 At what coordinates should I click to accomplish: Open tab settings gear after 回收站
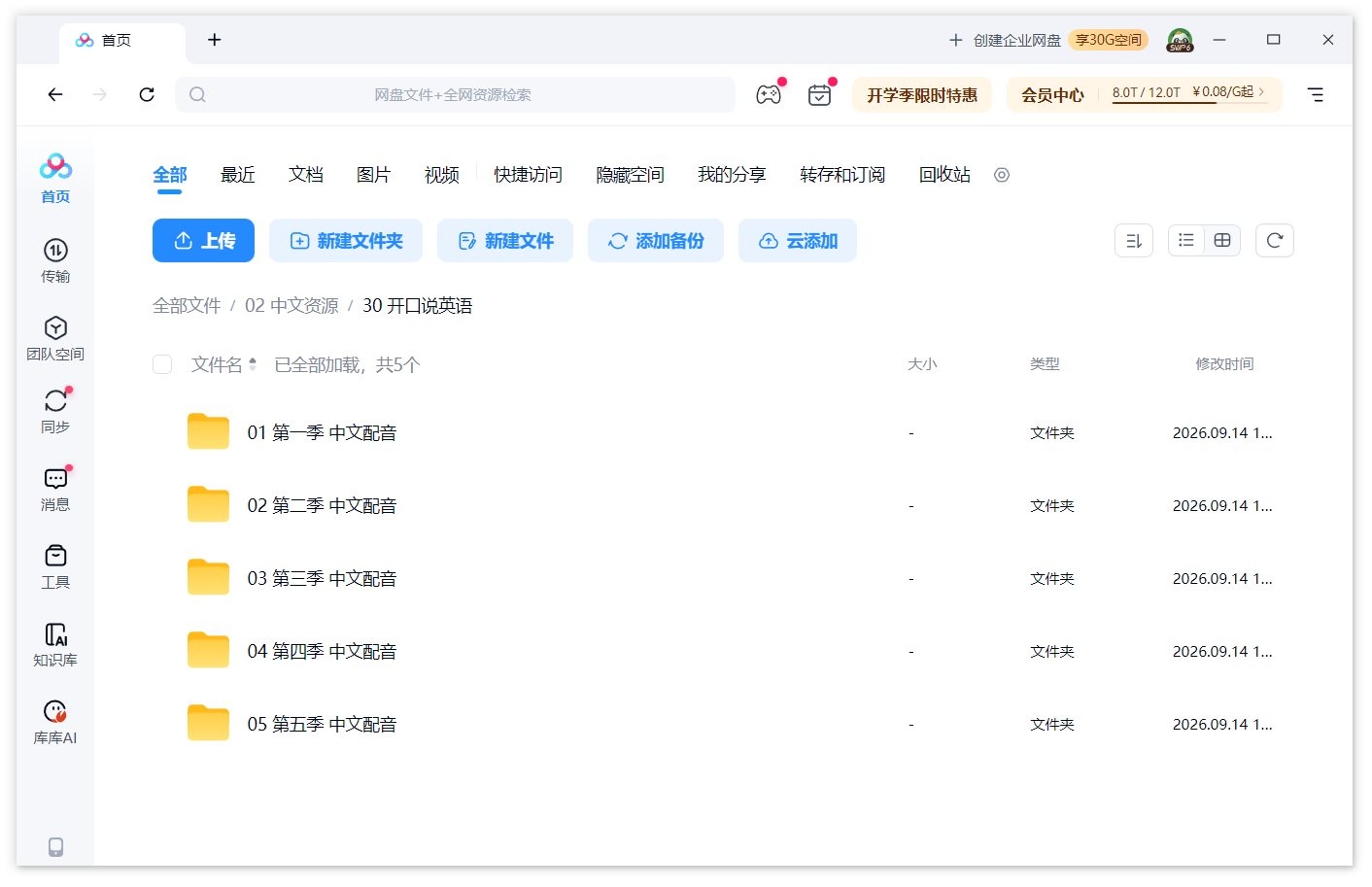(1002, 175)
